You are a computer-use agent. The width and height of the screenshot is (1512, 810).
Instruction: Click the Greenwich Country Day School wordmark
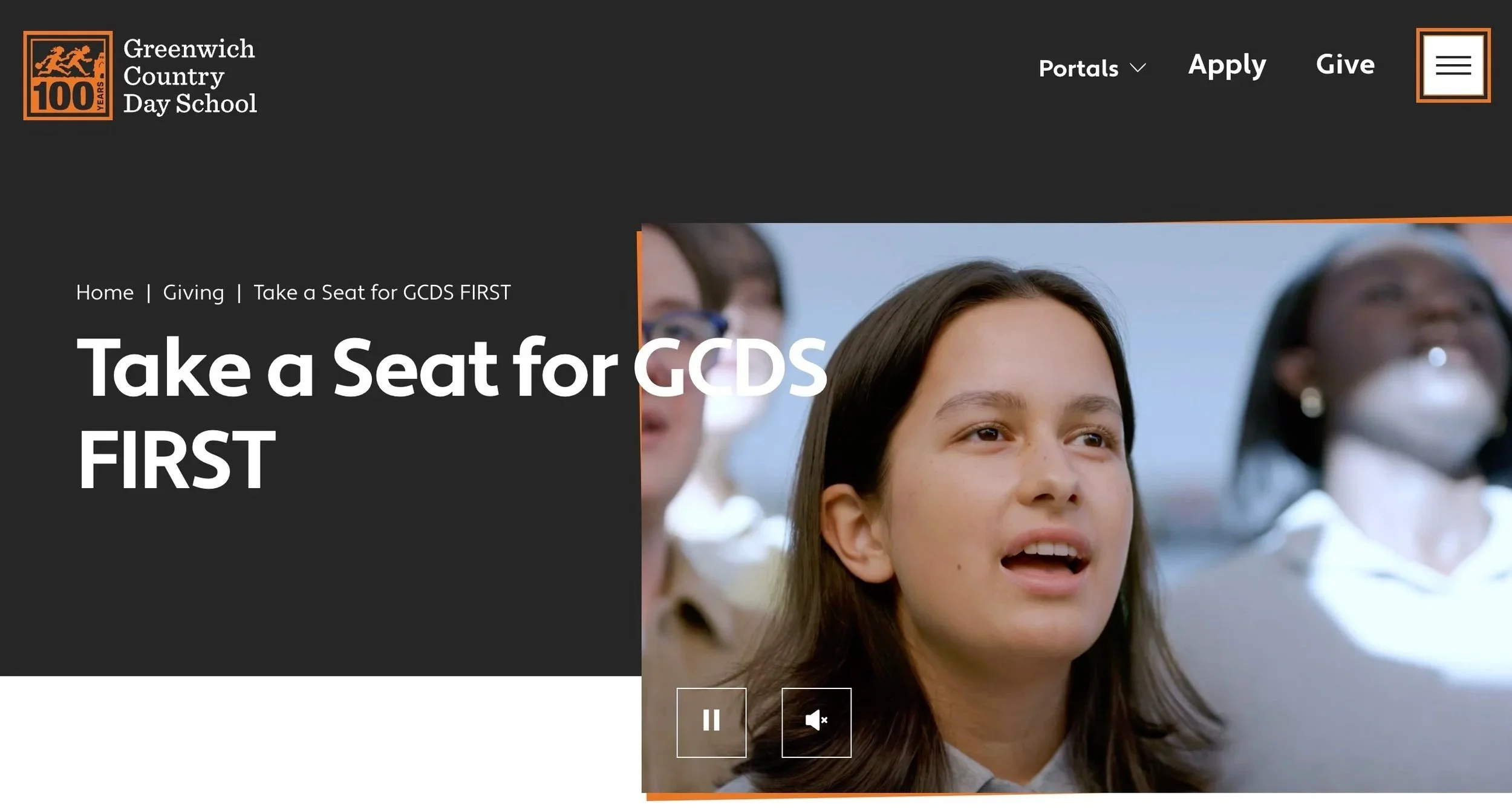[190, 76]
